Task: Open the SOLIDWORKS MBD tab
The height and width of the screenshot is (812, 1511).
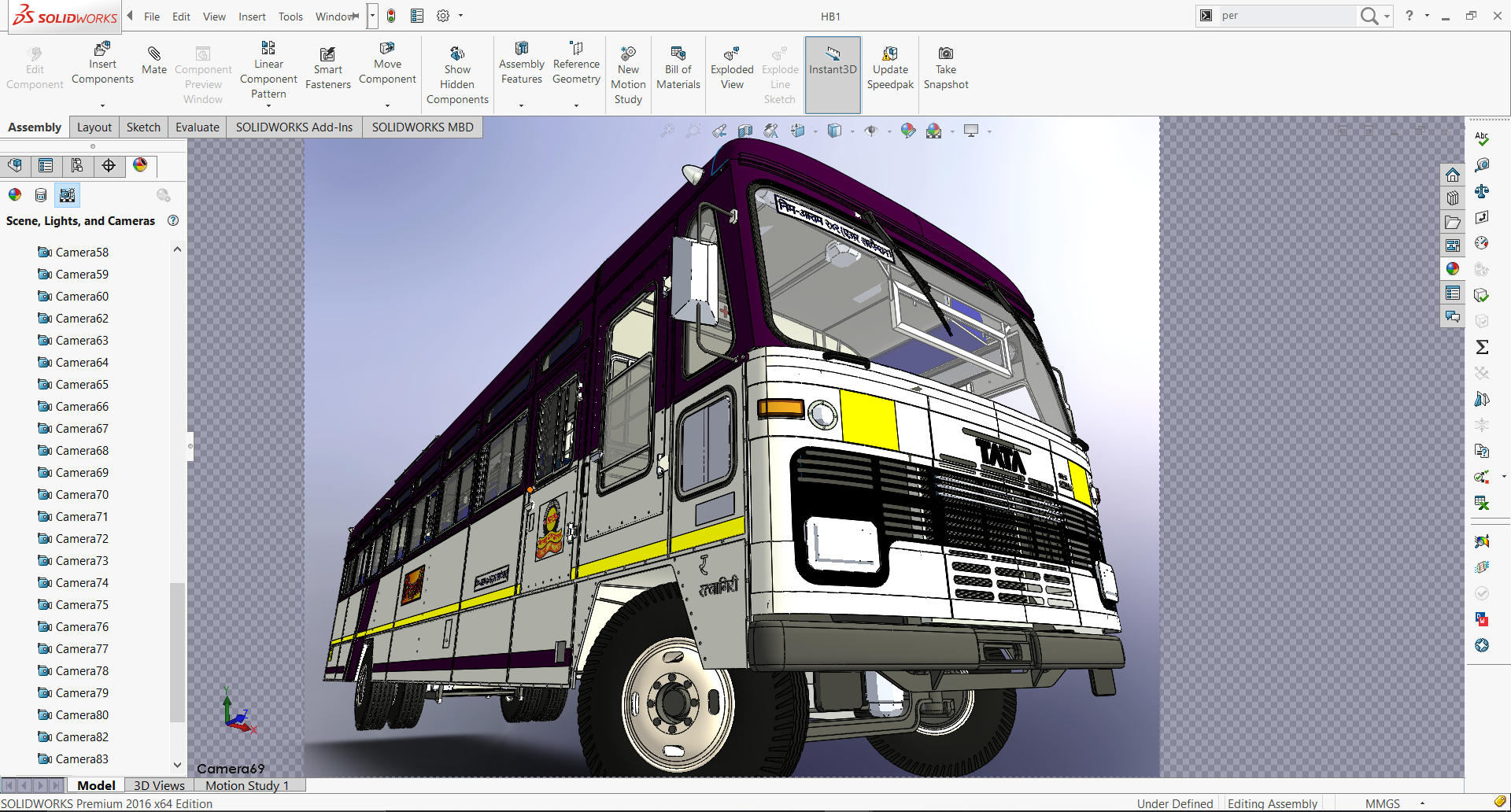Action: tap(423, 127)
